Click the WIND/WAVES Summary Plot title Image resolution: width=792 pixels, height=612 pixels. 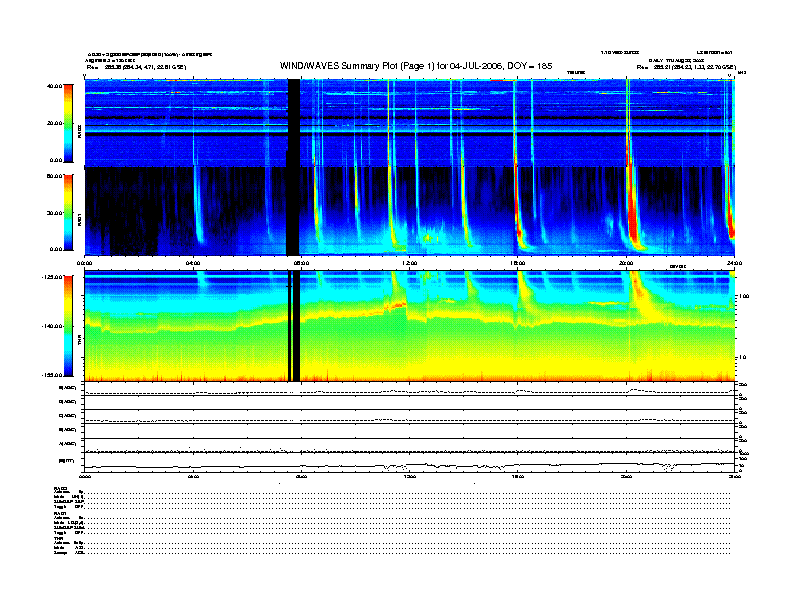416,66
